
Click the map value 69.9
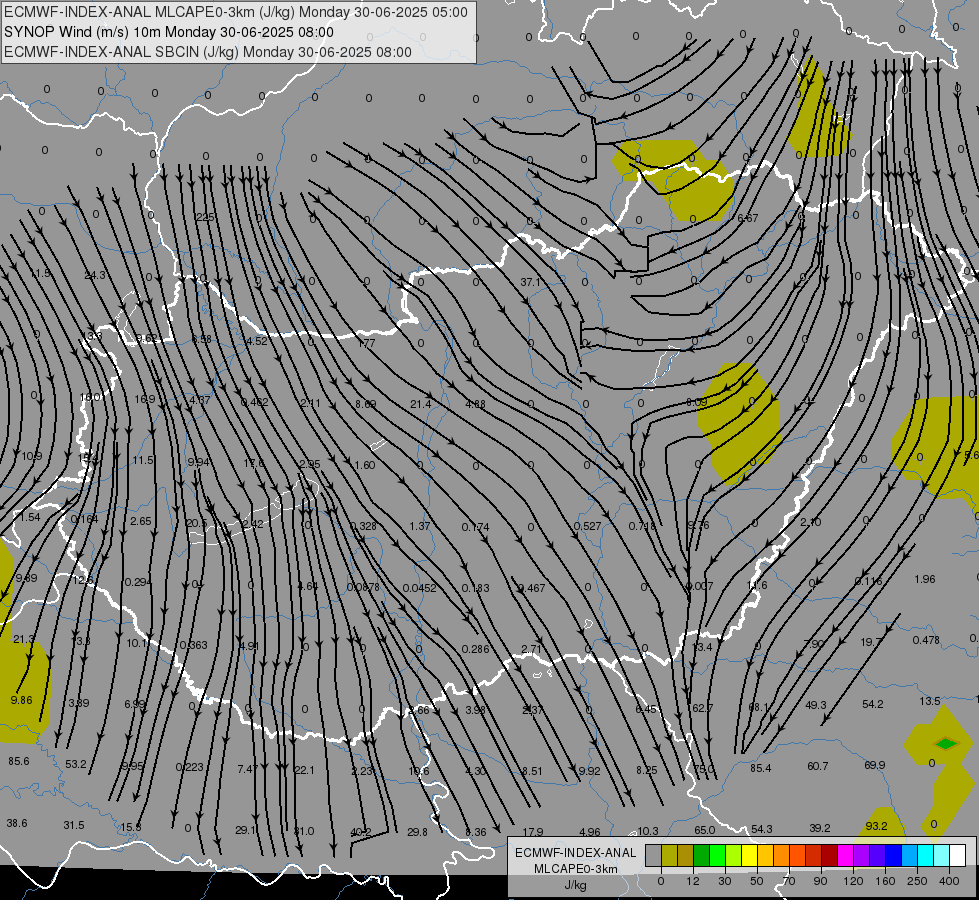(874, 765)
